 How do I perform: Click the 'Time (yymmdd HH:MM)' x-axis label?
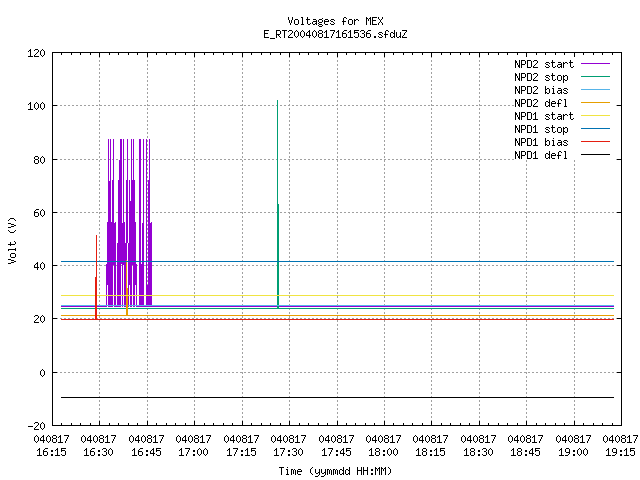pyautogui.click(x=335, y=471)
